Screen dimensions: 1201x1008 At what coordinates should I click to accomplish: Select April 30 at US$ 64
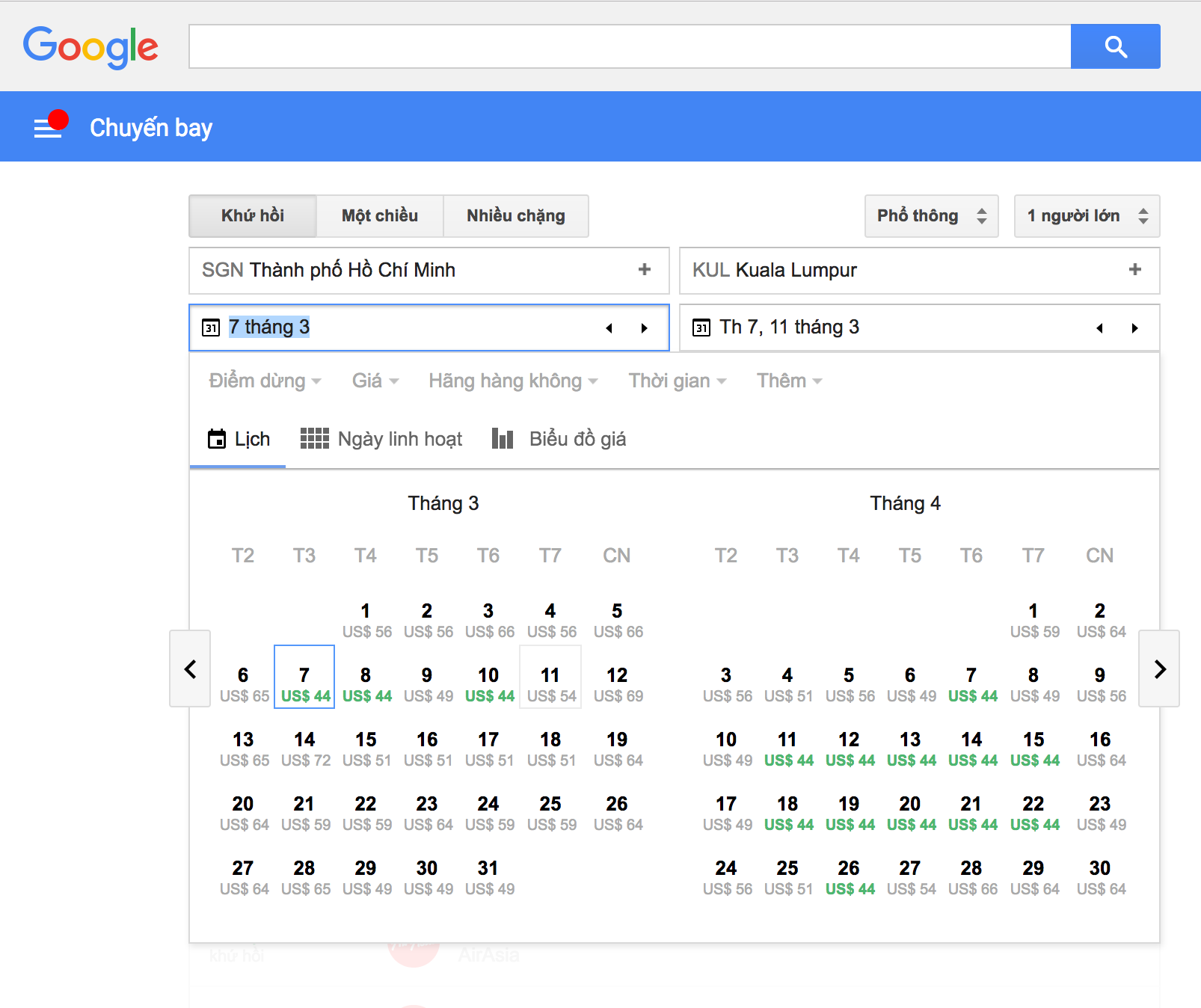1100,878
